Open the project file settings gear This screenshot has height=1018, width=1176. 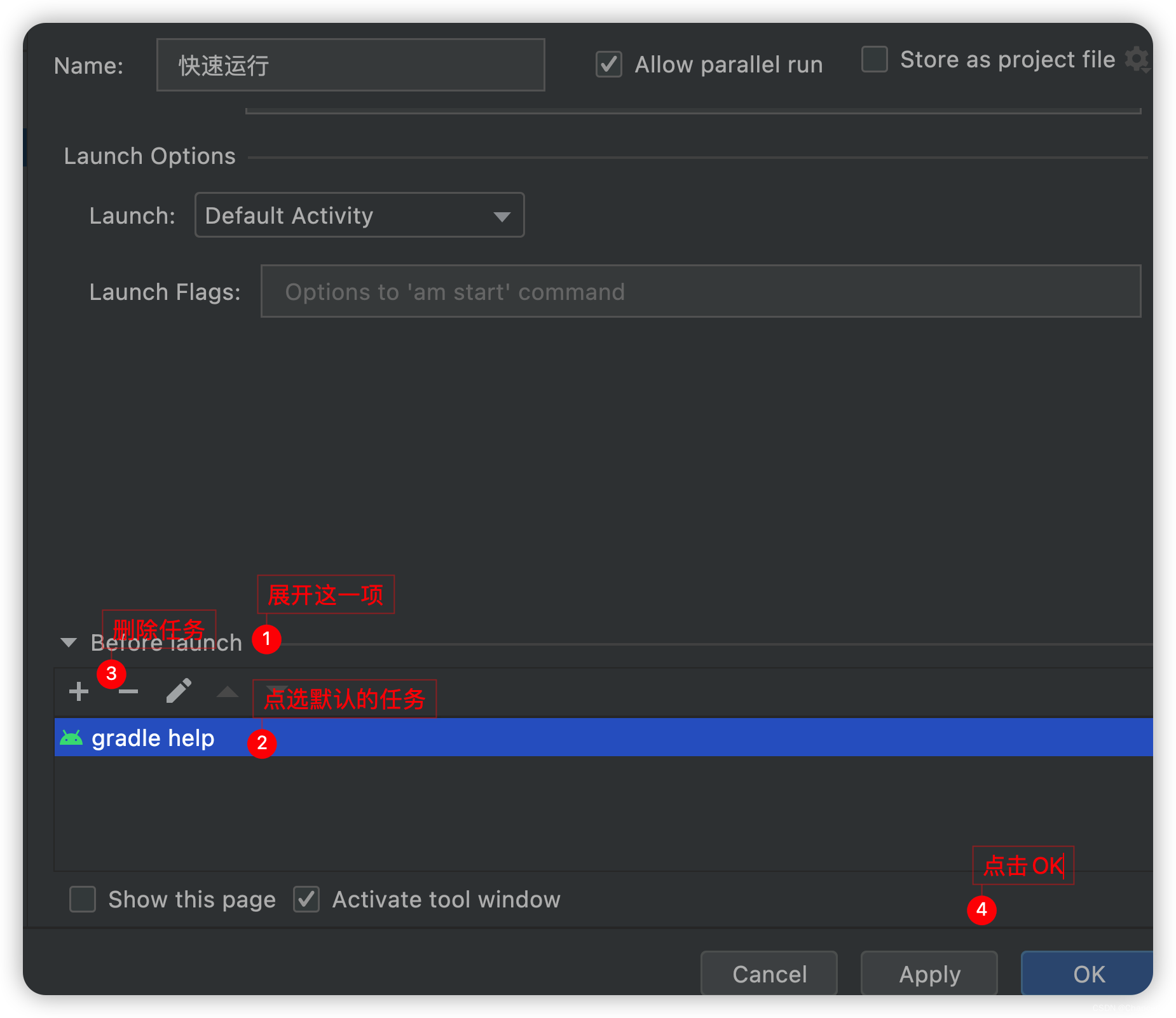(1137, 60)
